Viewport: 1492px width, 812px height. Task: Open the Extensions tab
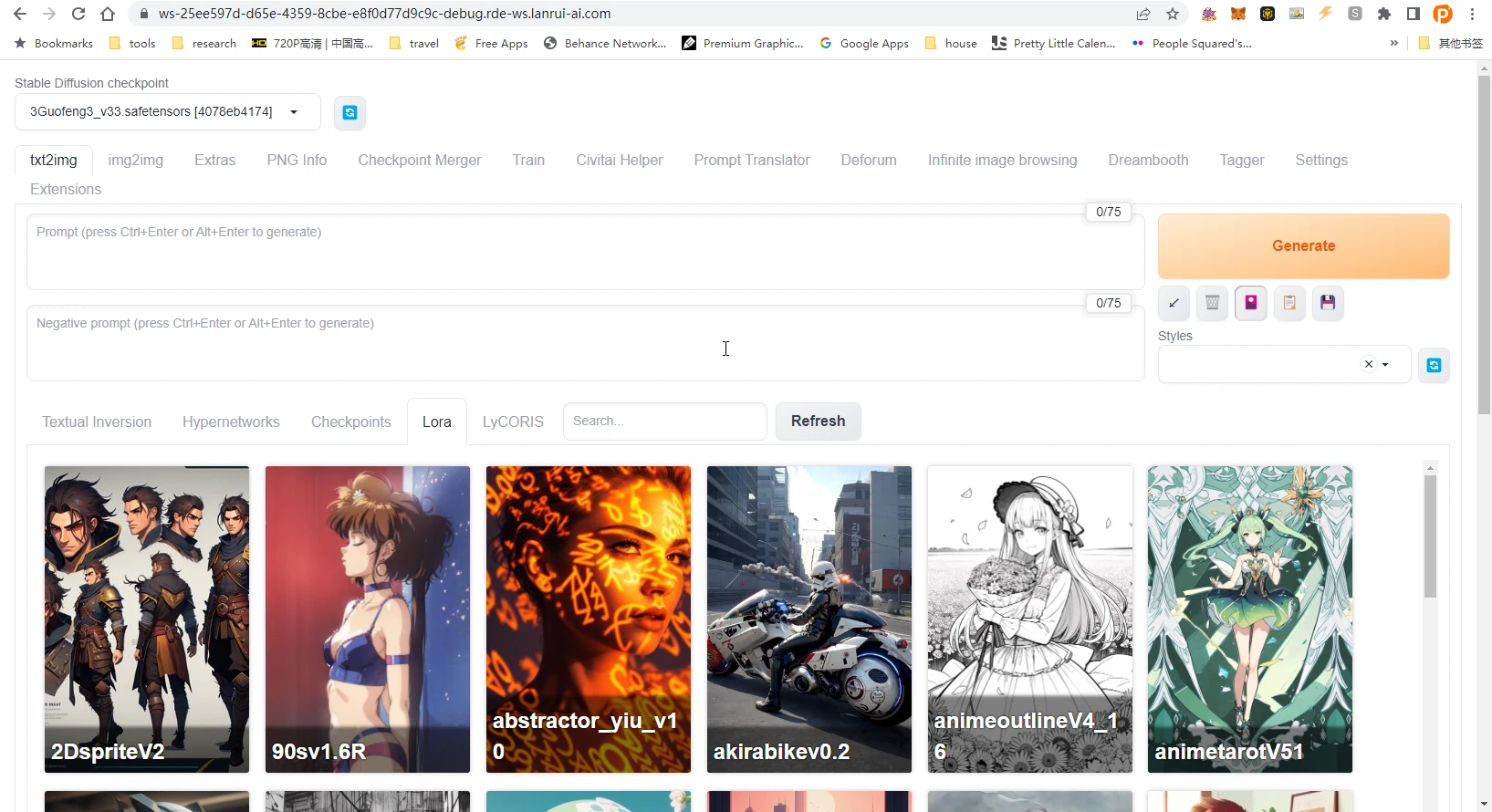click(66, 189)
